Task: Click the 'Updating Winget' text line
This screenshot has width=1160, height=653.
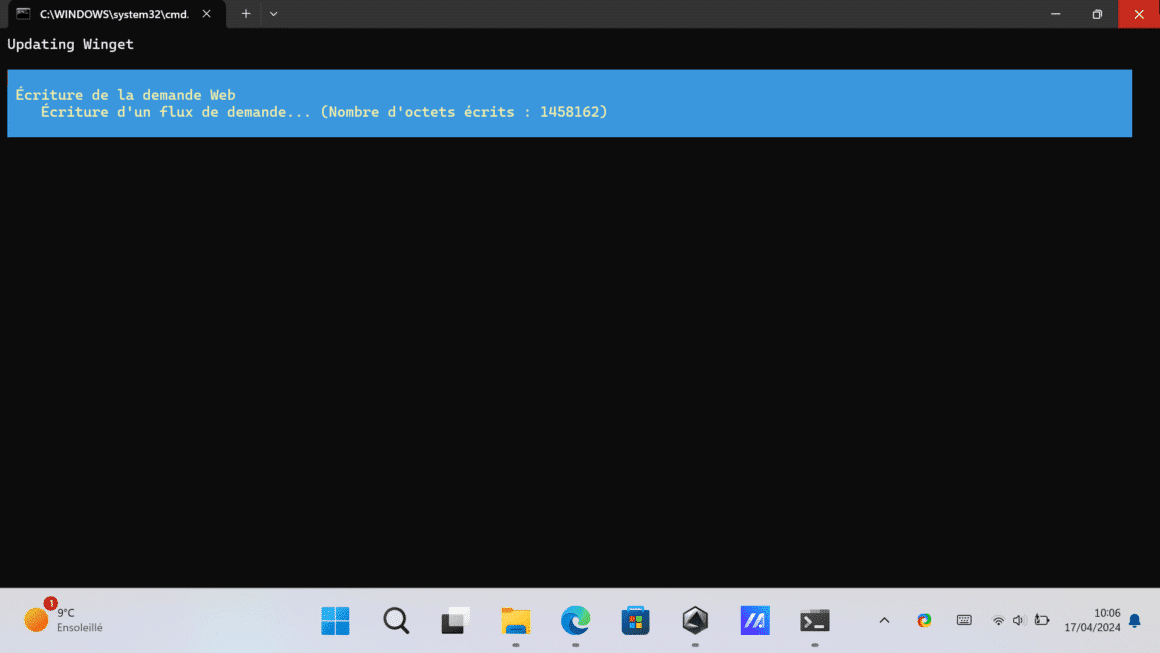Action: pyautogui.click(x=70, y=44)
